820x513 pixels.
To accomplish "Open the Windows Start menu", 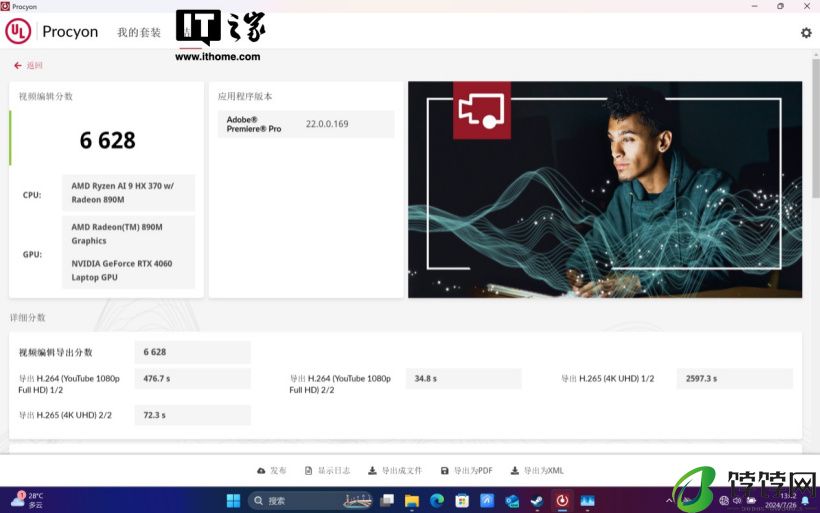I will 233,501.
